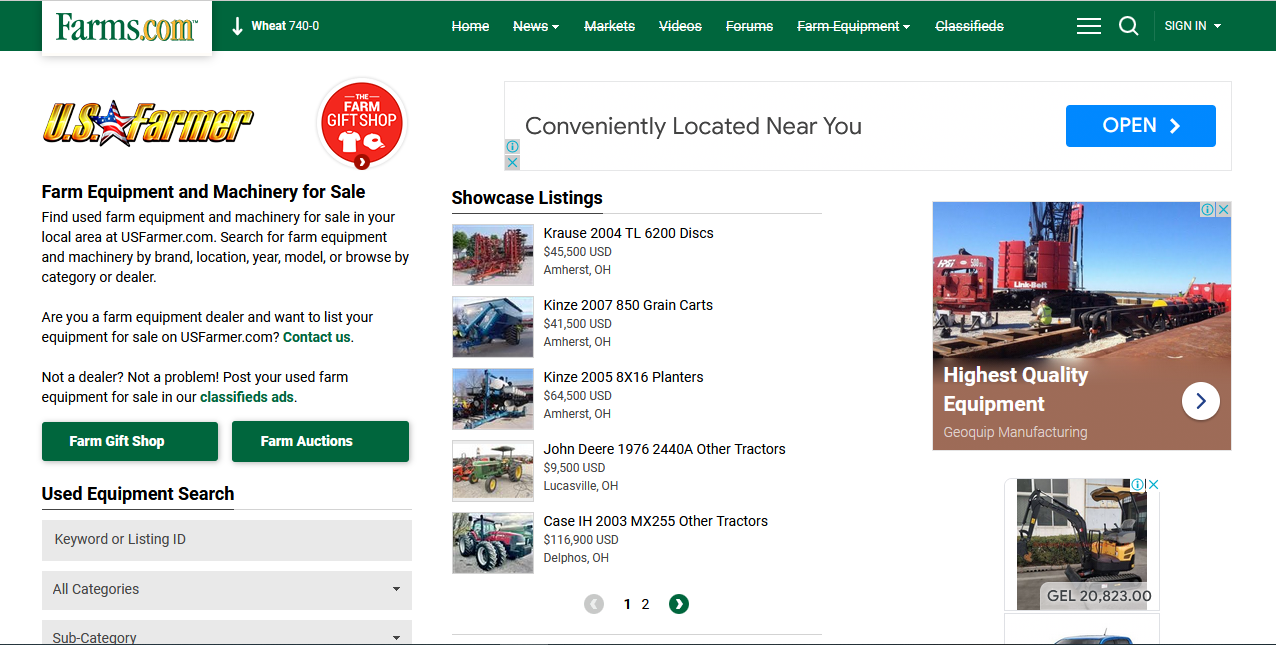Click the Farm Auctions button
The height and width of the screenshot is (645, 1276).
coord(320,441)
